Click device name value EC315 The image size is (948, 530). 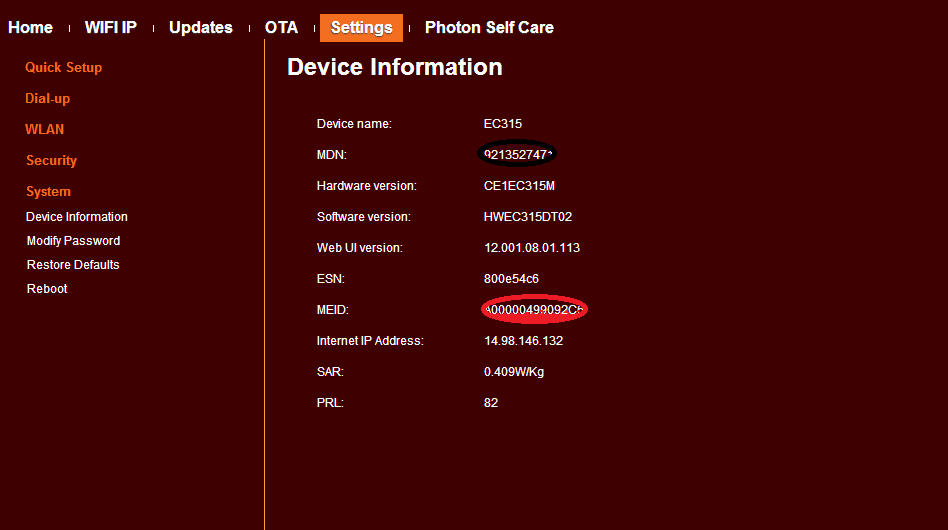(x=502, y=124)
